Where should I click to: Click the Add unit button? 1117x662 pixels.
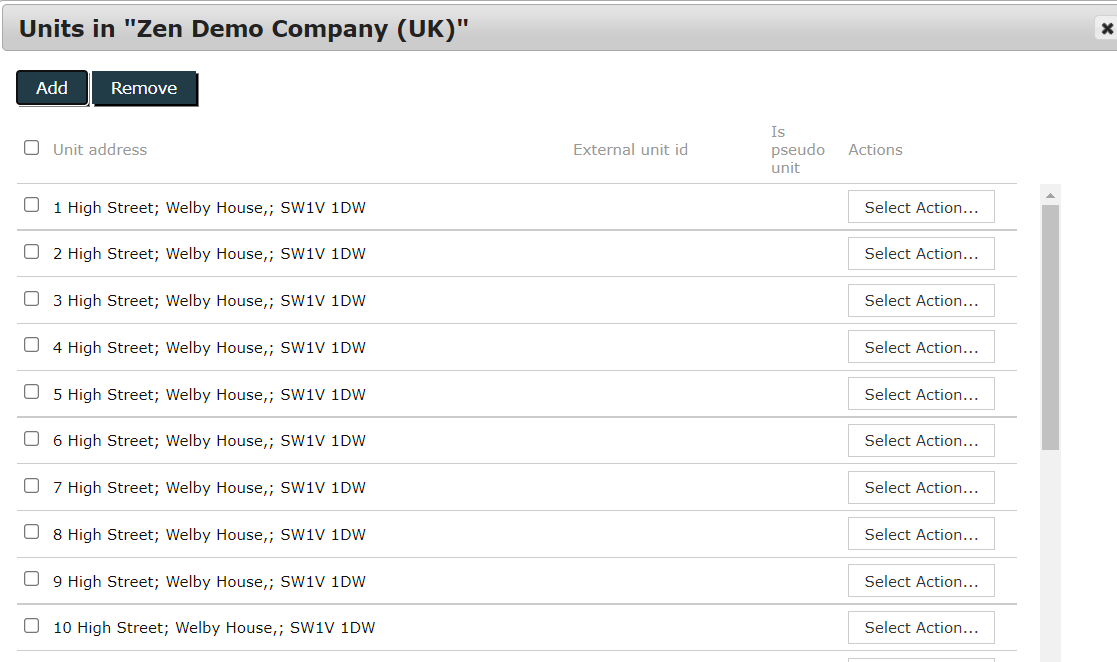pos(52,88)
